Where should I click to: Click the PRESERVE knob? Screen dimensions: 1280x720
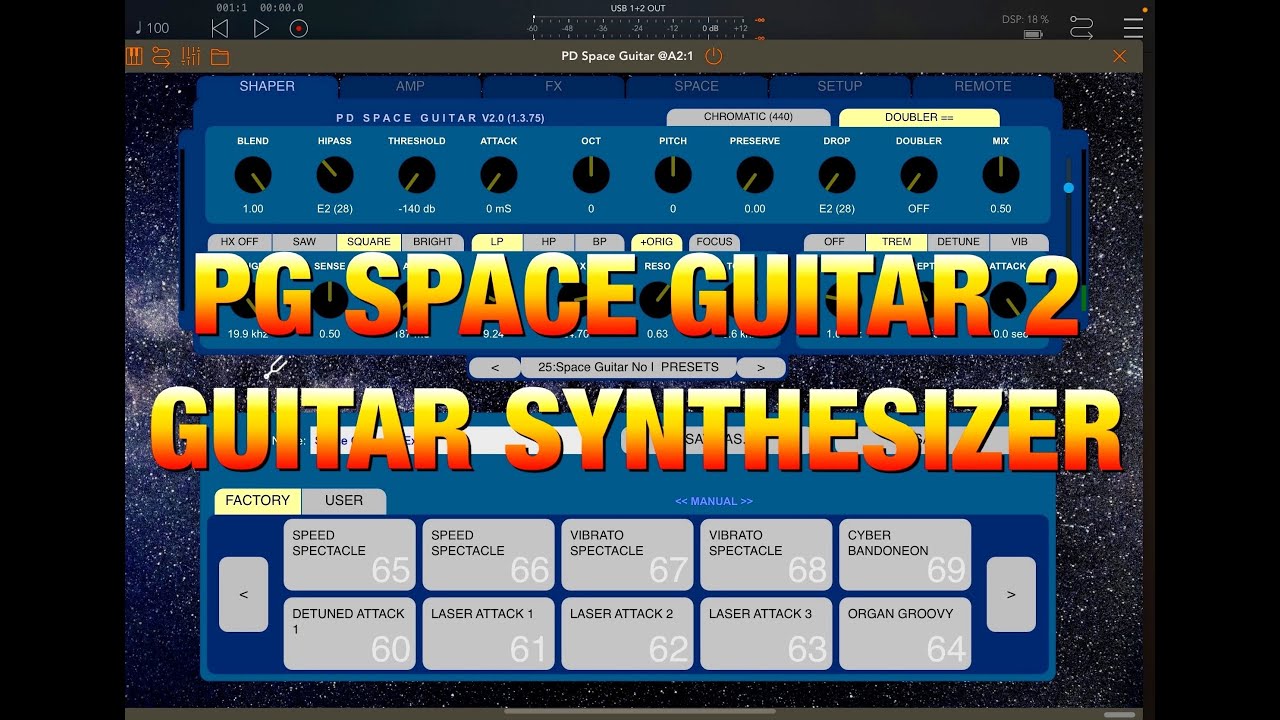click(x=755, y=175)
